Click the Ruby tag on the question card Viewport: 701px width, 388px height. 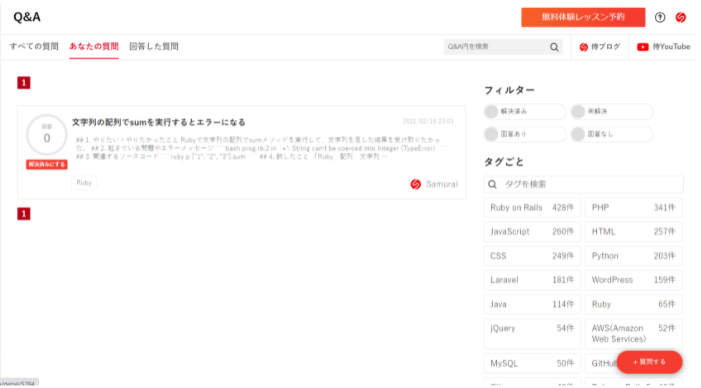(x=84, y=182)
